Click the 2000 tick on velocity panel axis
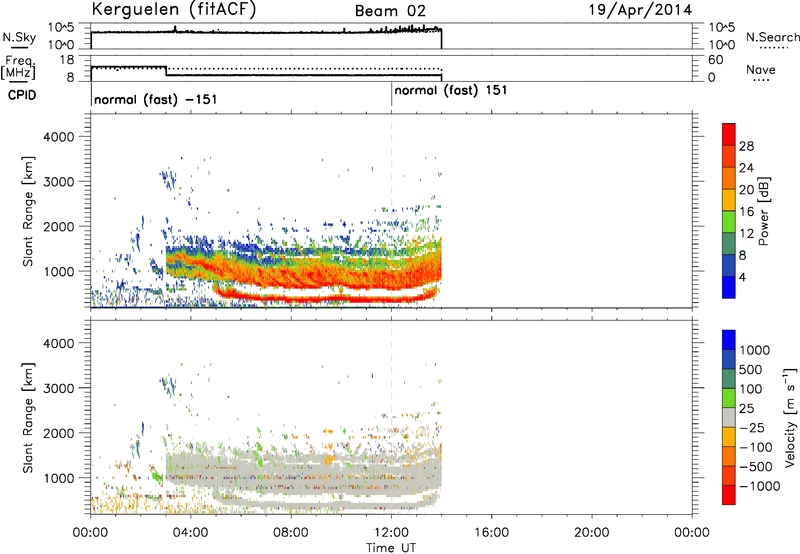Image resolution: width=800 pixels, height=554 pixels. click(59, 433)
